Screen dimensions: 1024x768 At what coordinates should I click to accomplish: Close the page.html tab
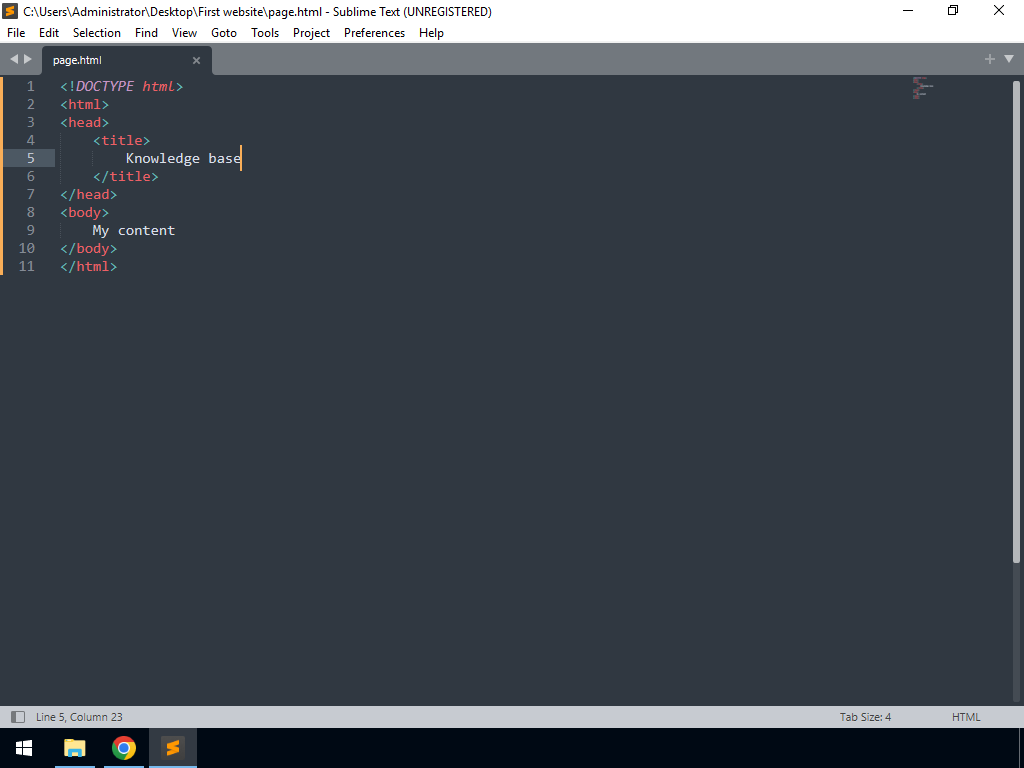point(196,60)
